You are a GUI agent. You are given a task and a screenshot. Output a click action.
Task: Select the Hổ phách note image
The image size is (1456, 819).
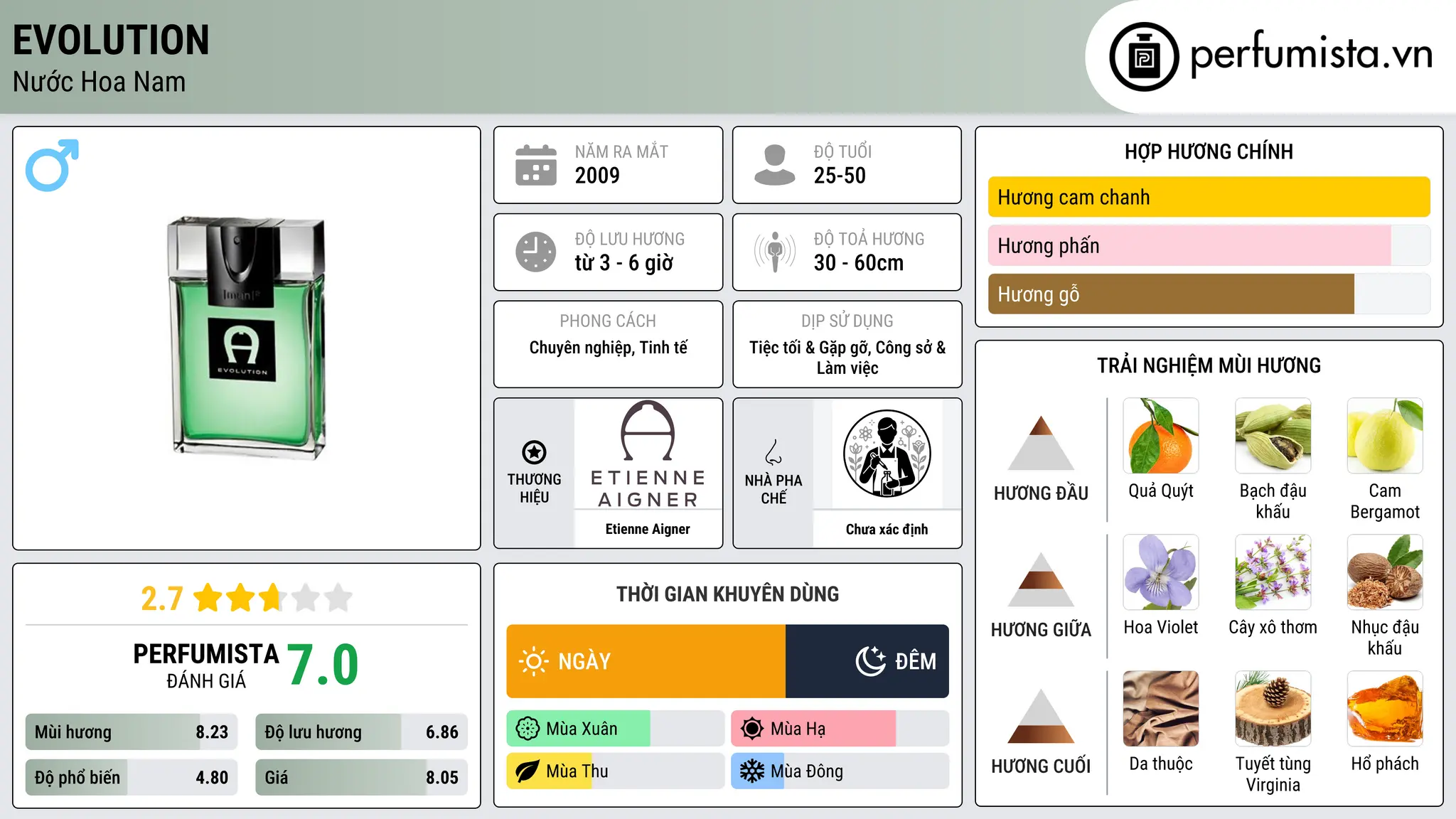point(1385,709)
